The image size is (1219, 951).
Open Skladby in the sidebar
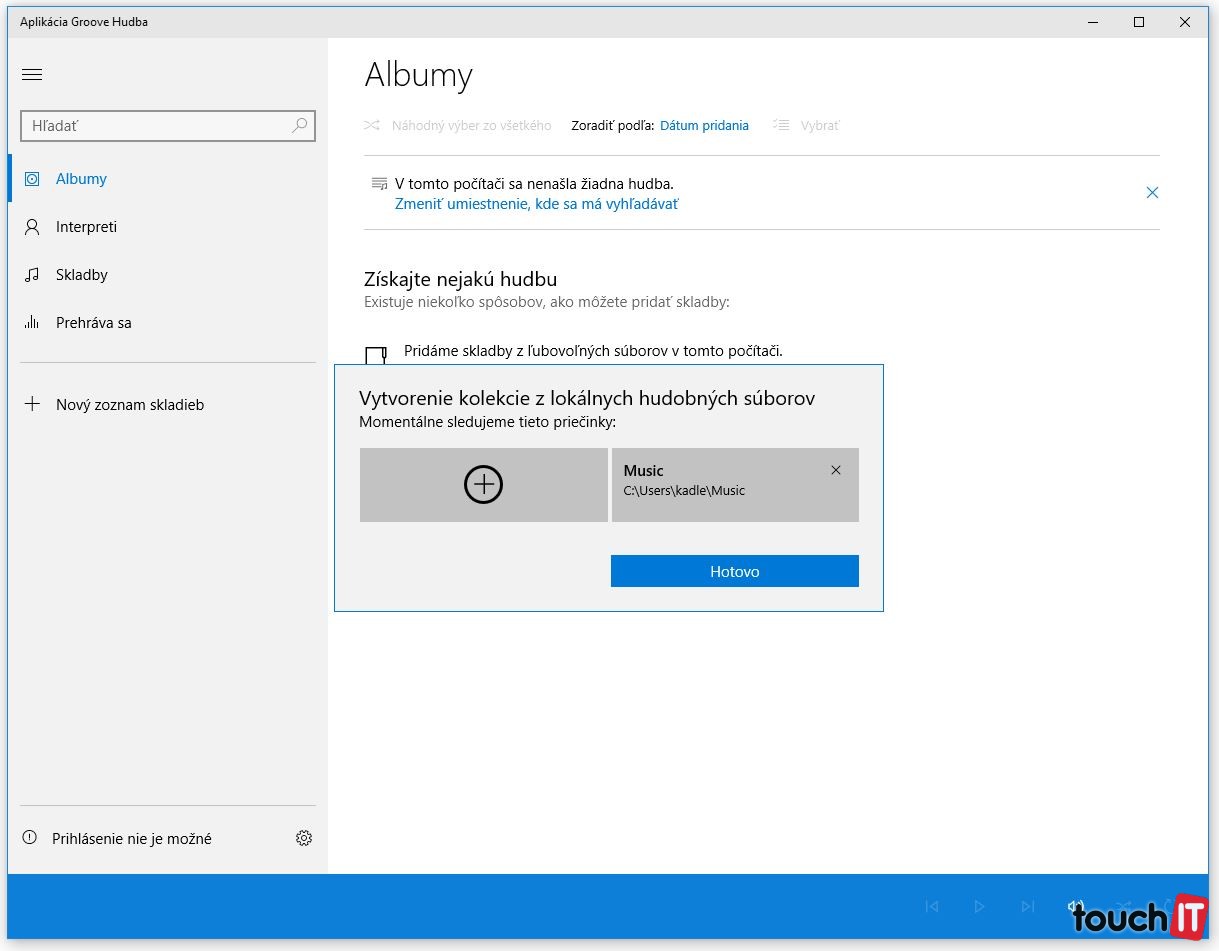(81, 275)
